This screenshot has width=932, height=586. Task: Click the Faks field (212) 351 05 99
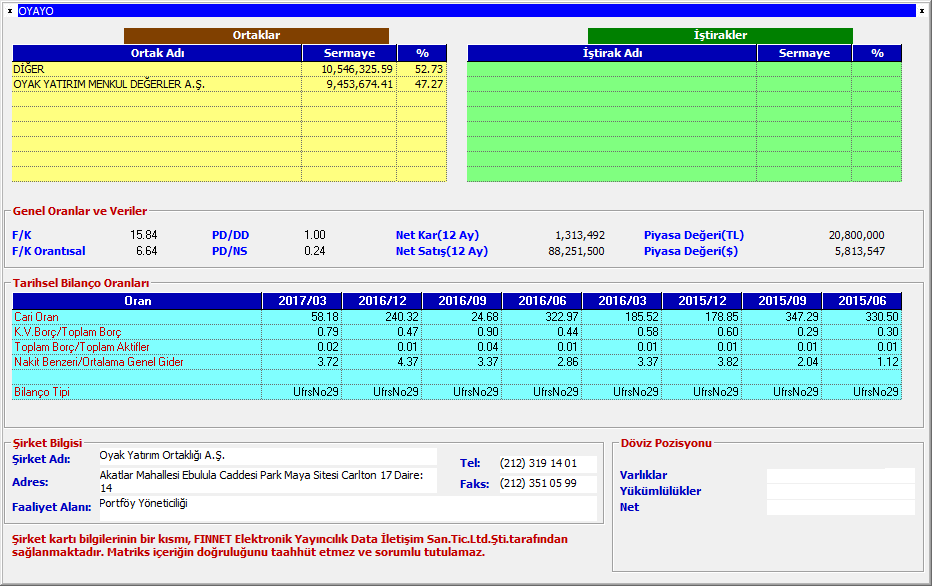click(x=547, y=484)
